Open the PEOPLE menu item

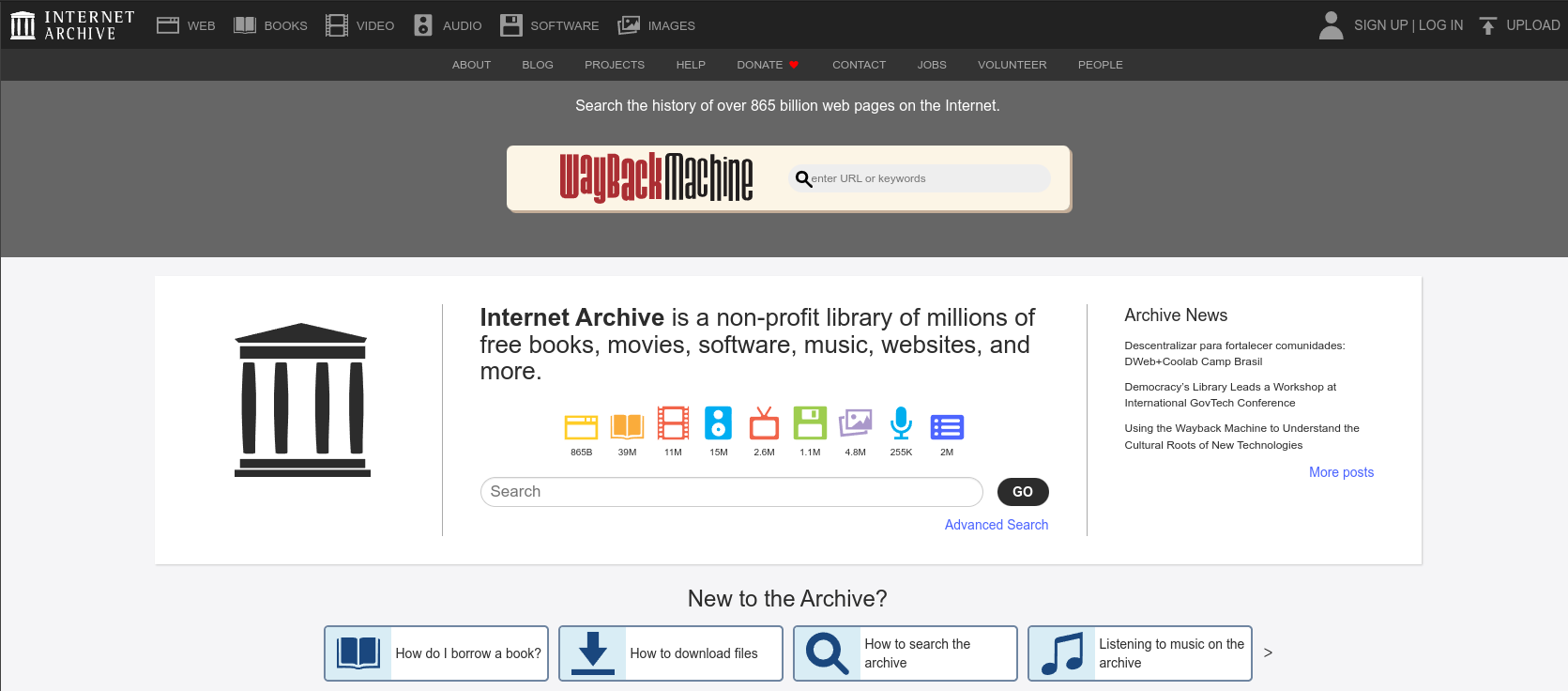click(1100, 65)
